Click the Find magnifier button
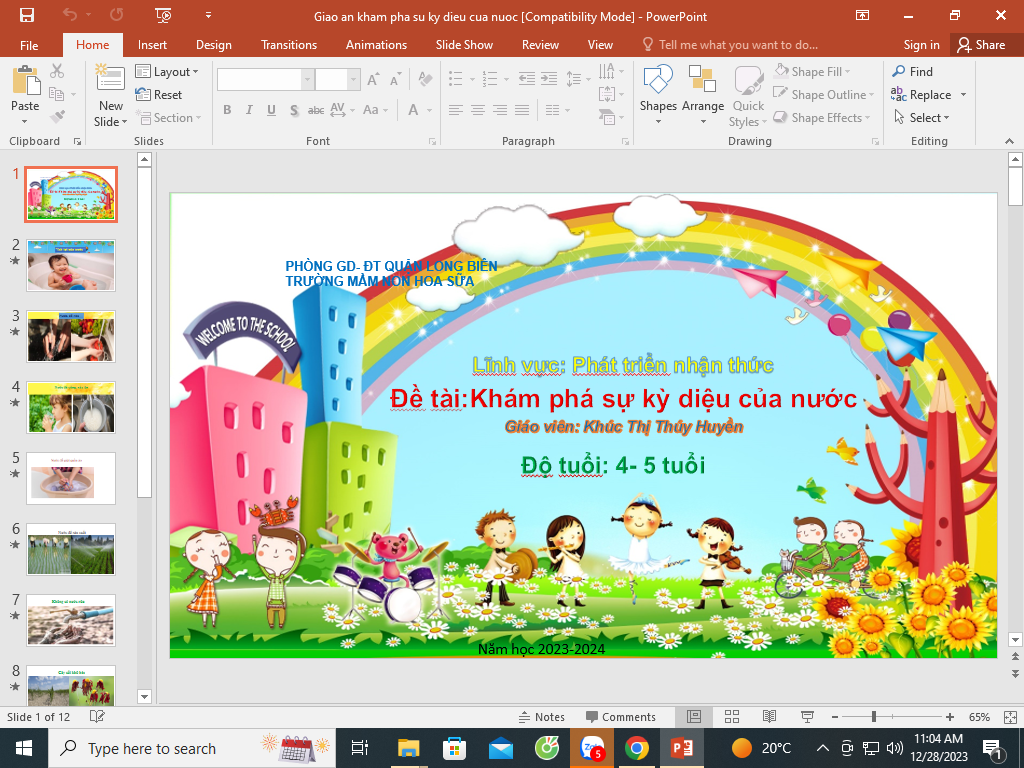The height and width of the screenshot is (768, 1024). click(912, 72)
